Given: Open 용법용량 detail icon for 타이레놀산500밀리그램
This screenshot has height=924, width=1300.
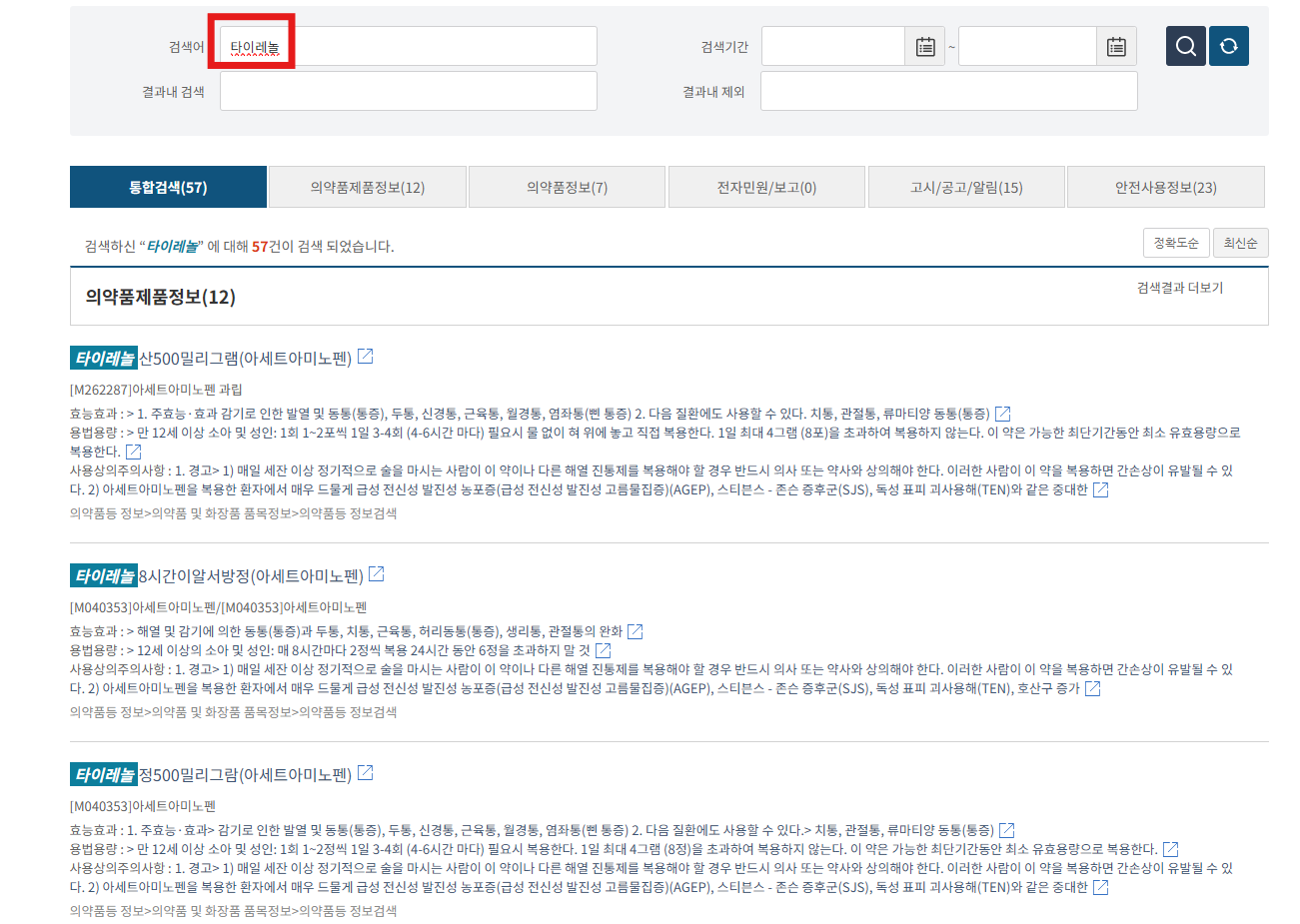Looking at the screenshot, I should point(133,452).
